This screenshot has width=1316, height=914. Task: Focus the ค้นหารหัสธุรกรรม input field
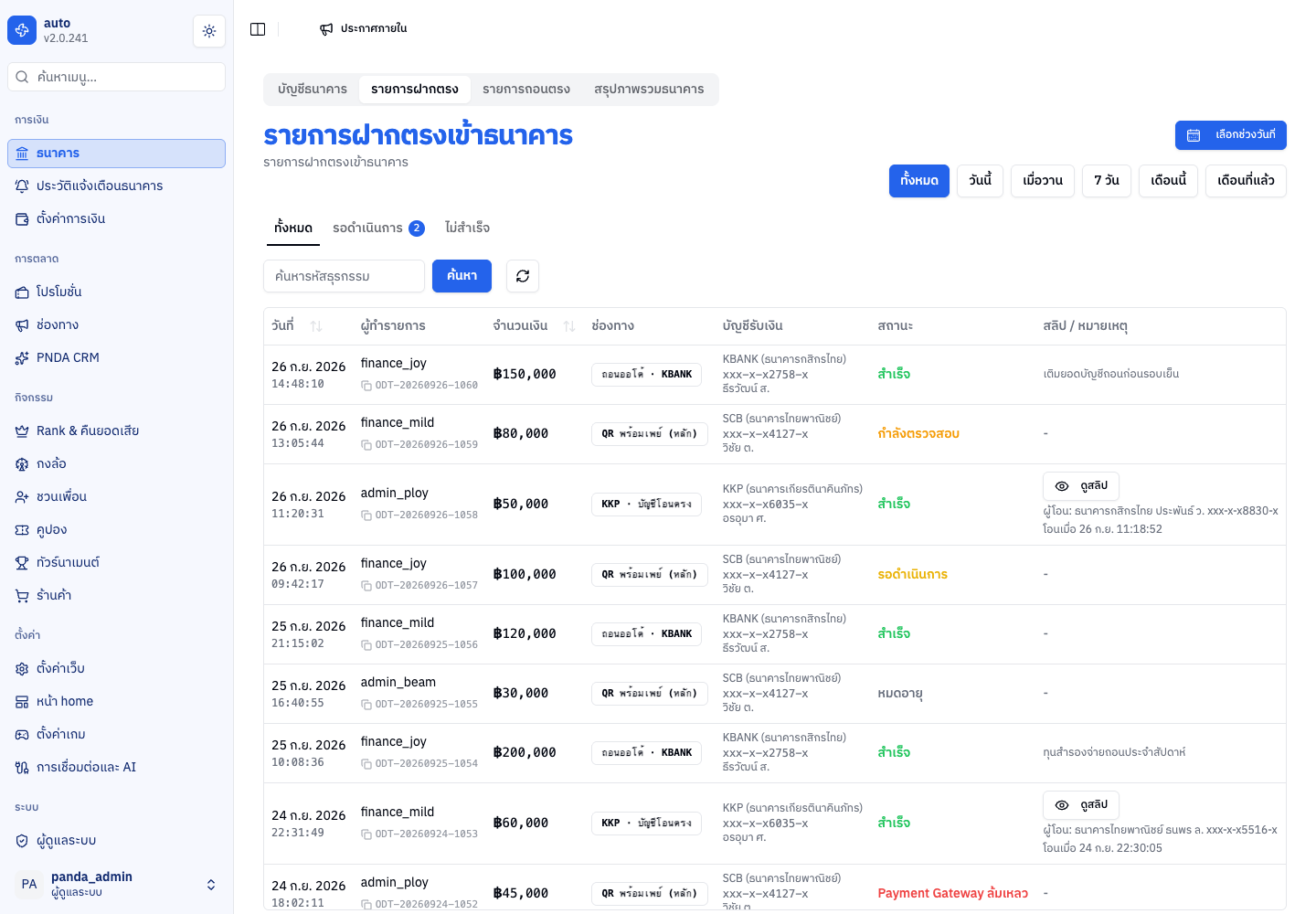click(x=344, y=276)
